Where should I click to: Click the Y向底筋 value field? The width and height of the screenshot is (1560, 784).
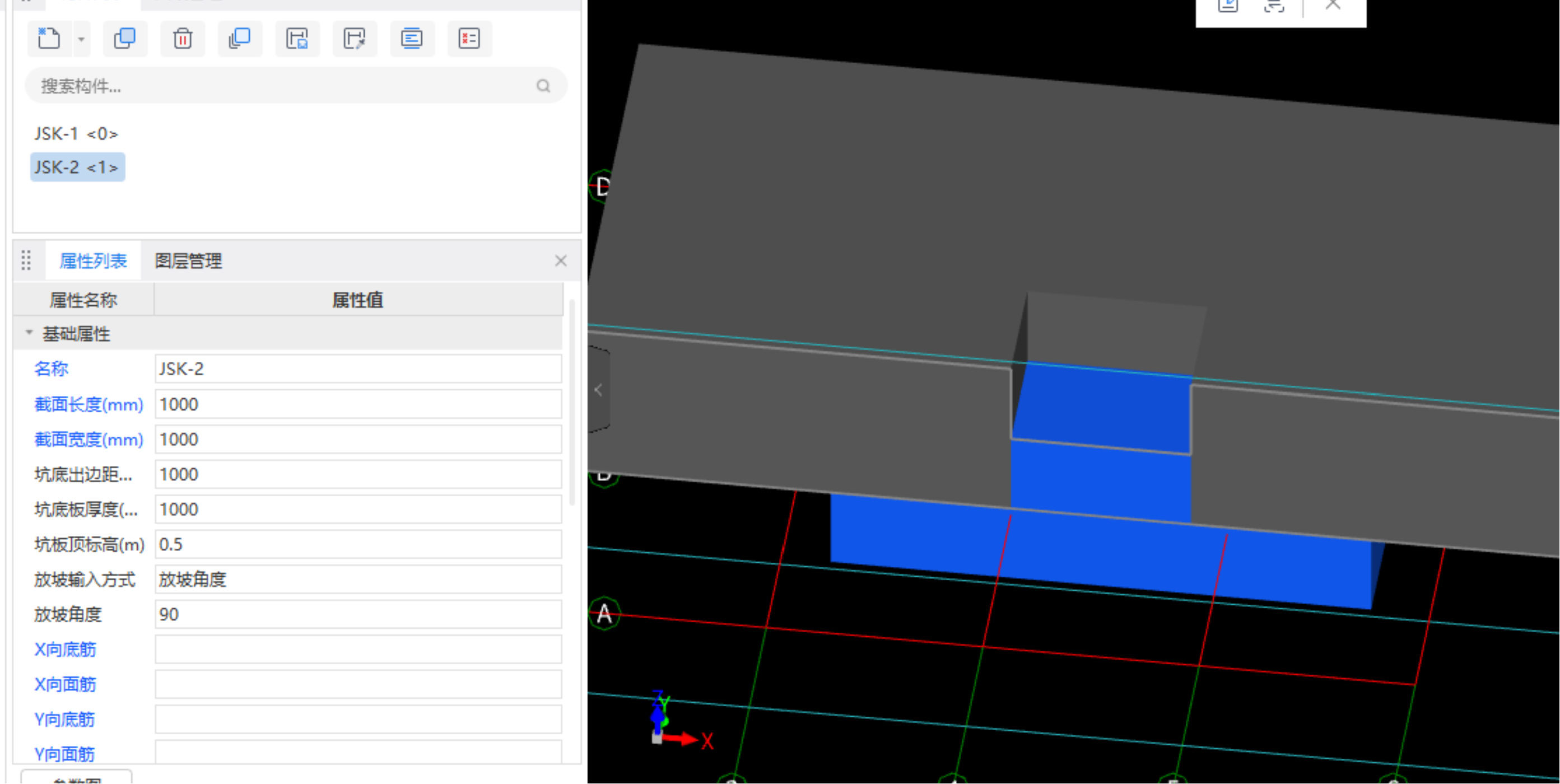pos(358,720)
